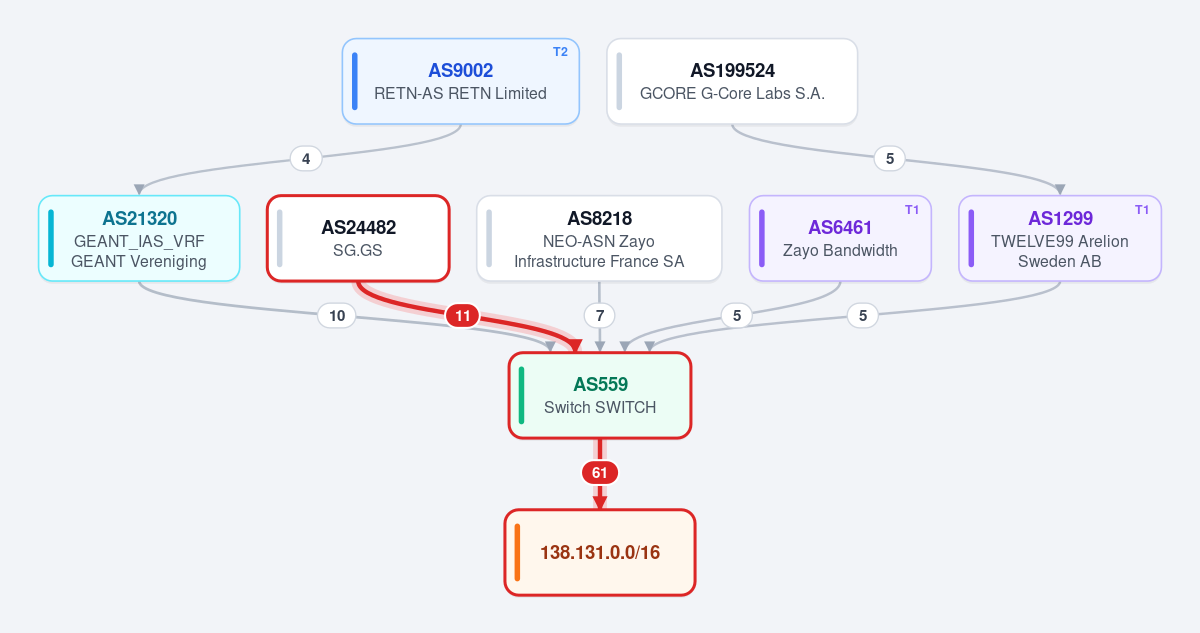The width and height of the screenshot is (1200, 633).
Task: Click the T2 tier tag on AS9002
Action: [x=560, y=52]
